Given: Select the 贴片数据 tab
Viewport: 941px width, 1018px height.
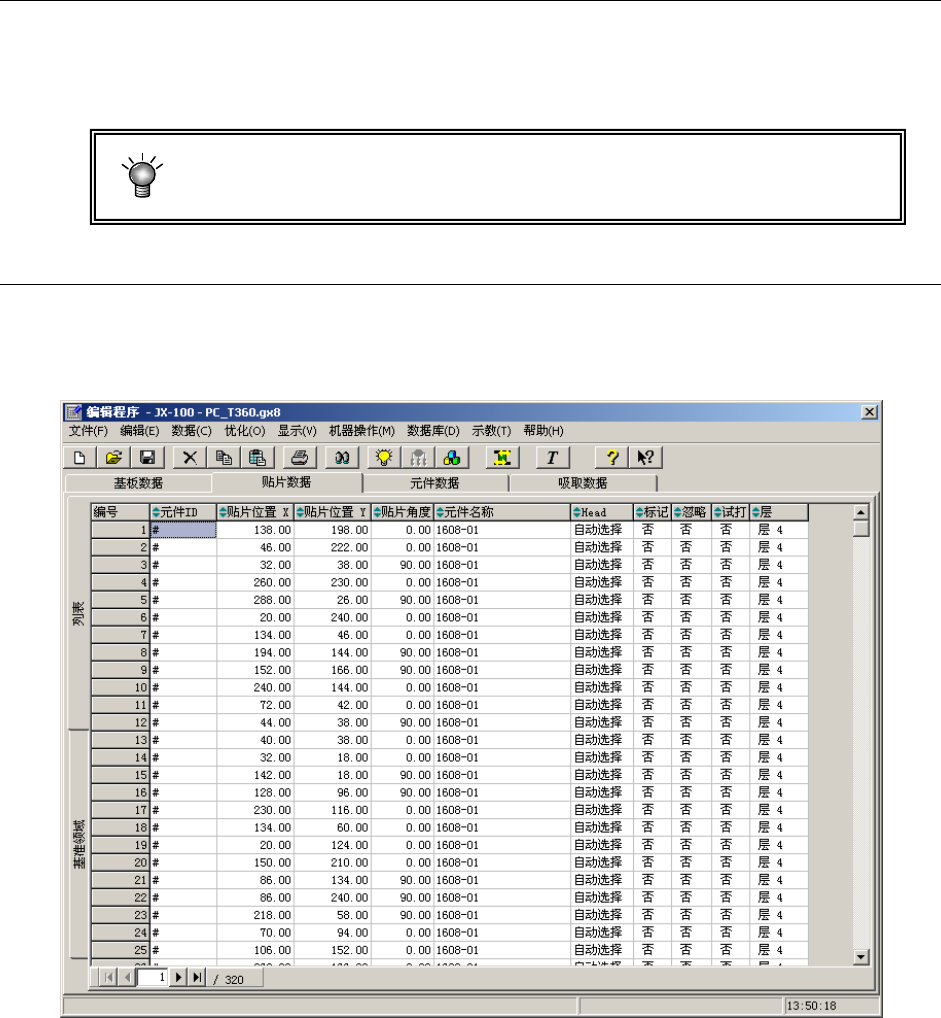Looking at the screenshot, I should pos(286,482).
